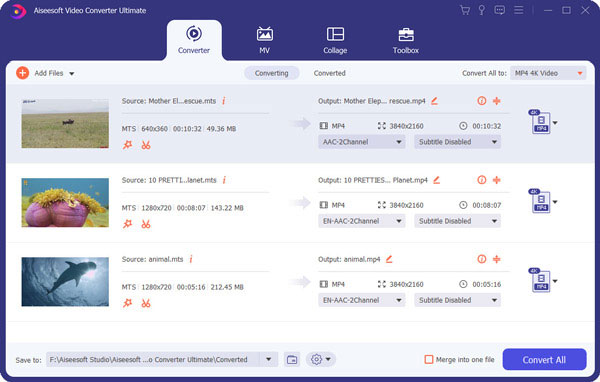This screenshot has height=382, width=600.
Task: Open the edit effects wand for animal.mts
Action: click(127, 303)
